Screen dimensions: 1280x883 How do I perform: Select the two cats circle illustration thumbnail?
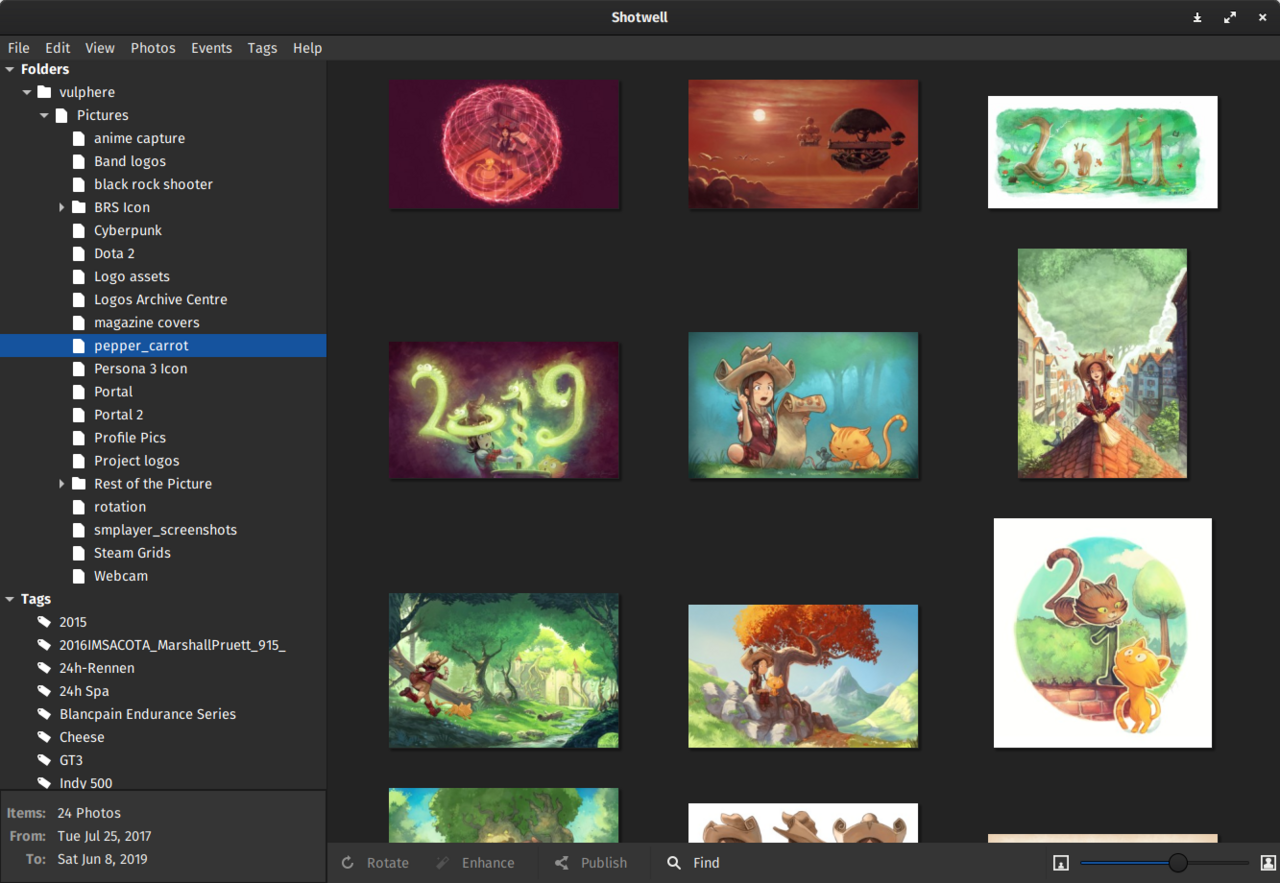click(x=1103, y=633)
